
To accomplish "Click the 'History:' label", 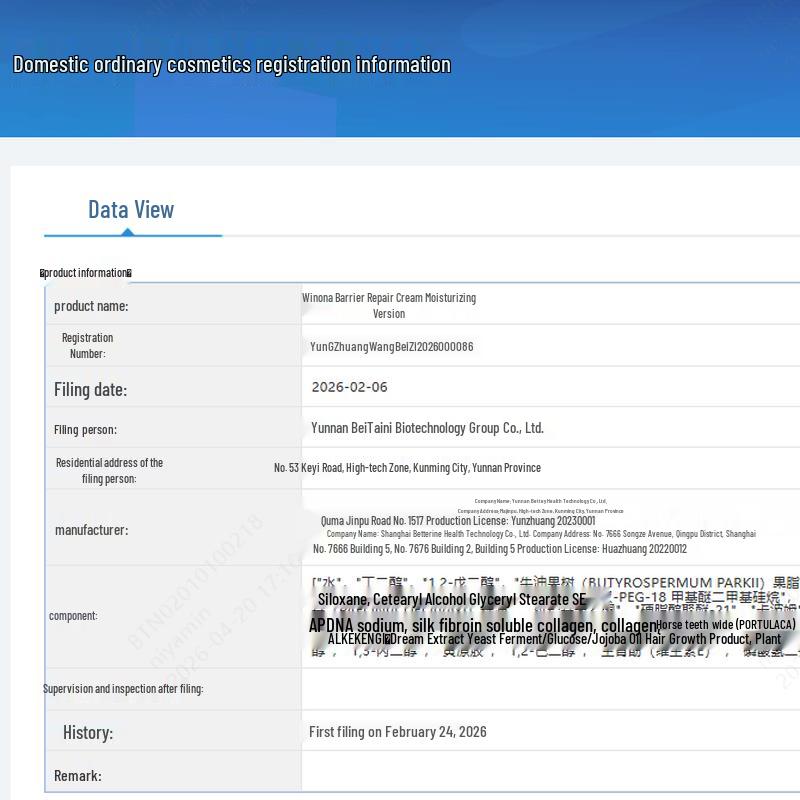I will coord(88,733).
